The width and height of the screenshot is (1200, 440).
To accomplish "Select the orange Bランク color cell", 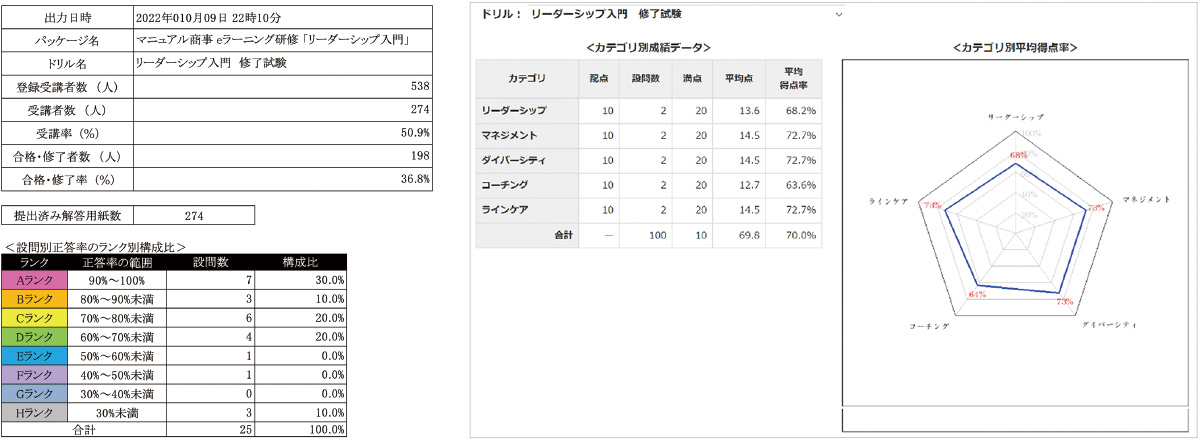I will pos(36,298).
